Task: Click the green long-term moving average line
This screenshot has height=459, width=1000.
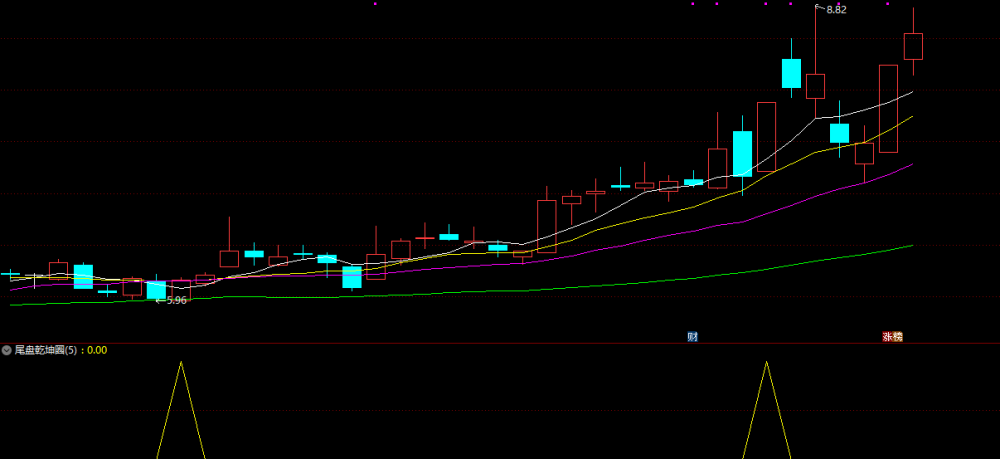Action: pyautogui.click(x=510, y=291)
